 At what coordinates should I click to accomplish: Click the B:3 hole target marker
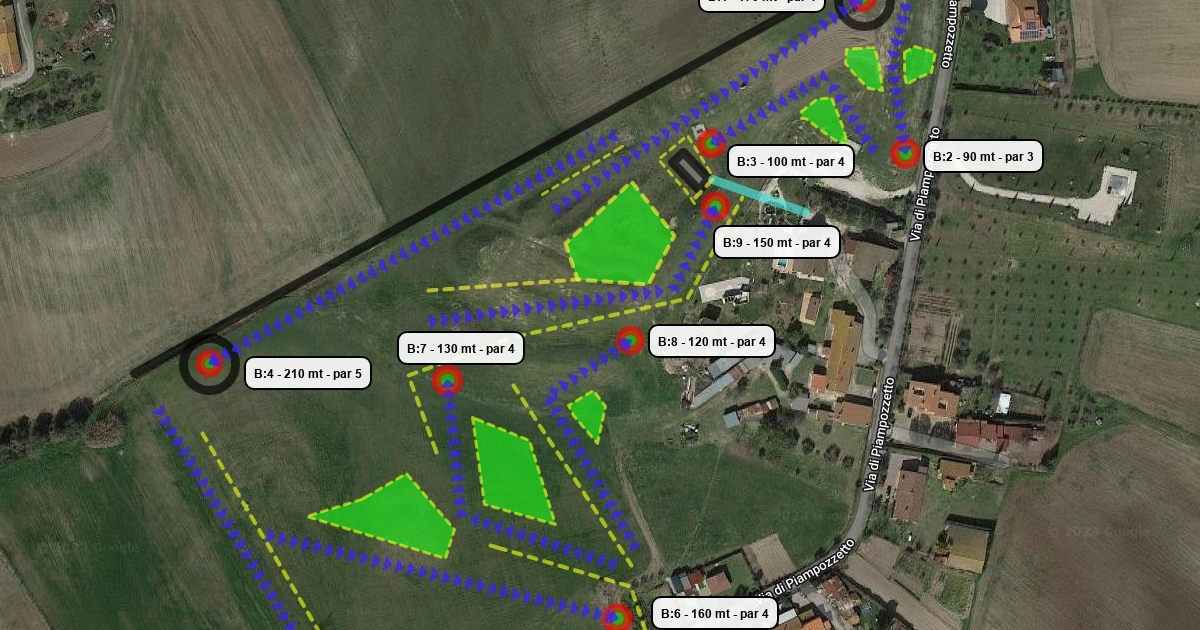(x=711, y=144)
